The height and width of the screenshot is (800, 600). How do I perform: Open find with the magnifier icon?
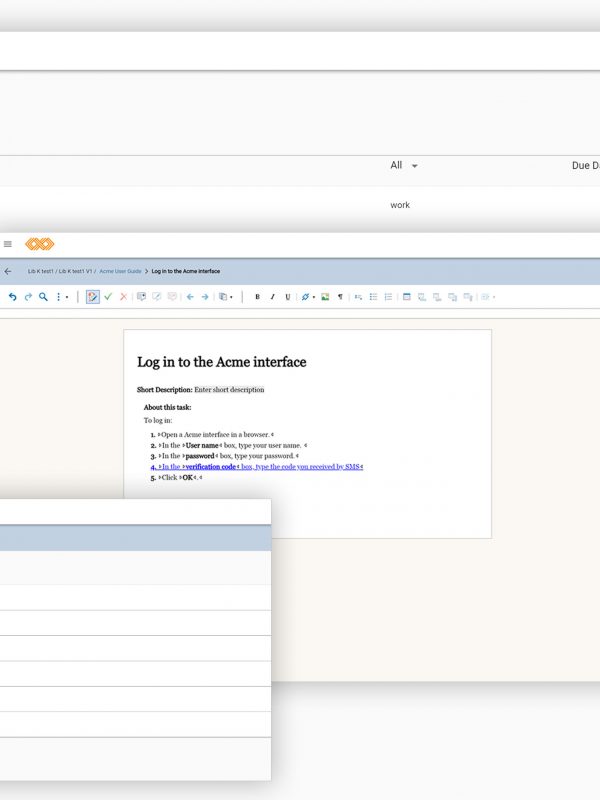[x=43, y=296]
